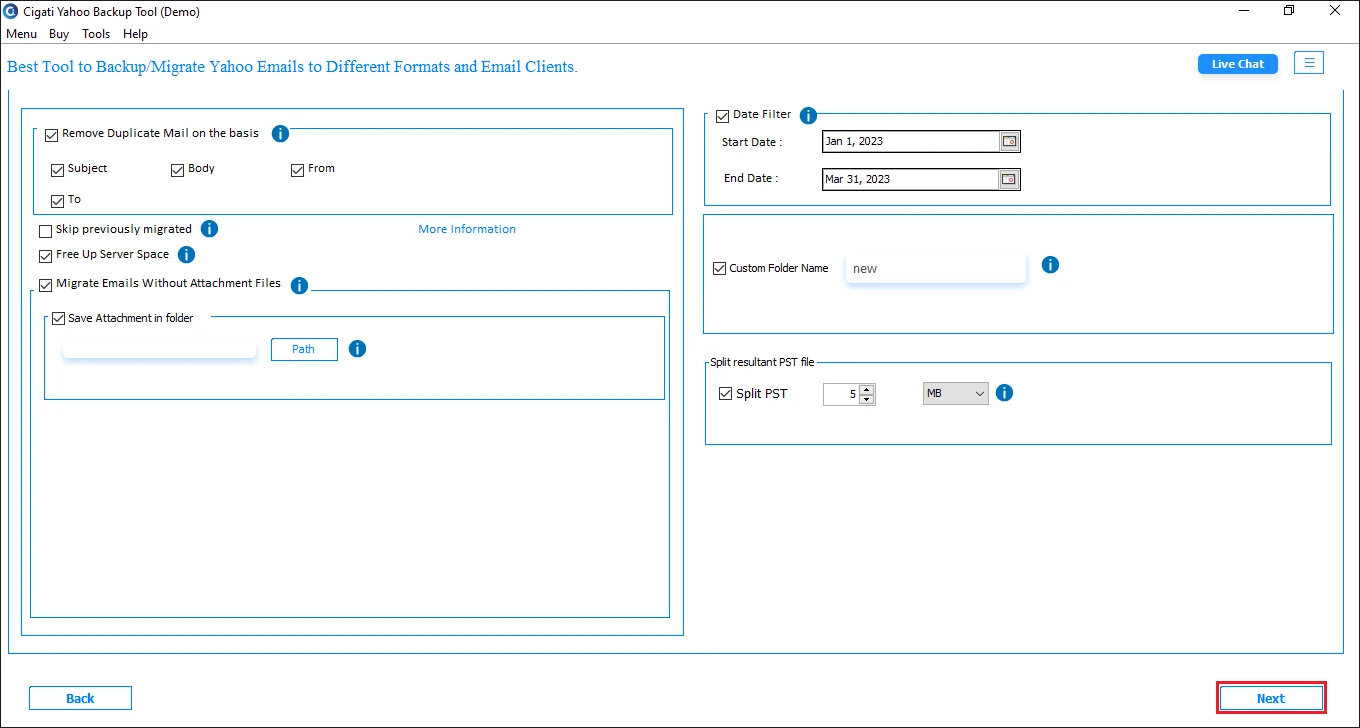Click info icon next to Skip previously migrated

click(x=209, y=229)
